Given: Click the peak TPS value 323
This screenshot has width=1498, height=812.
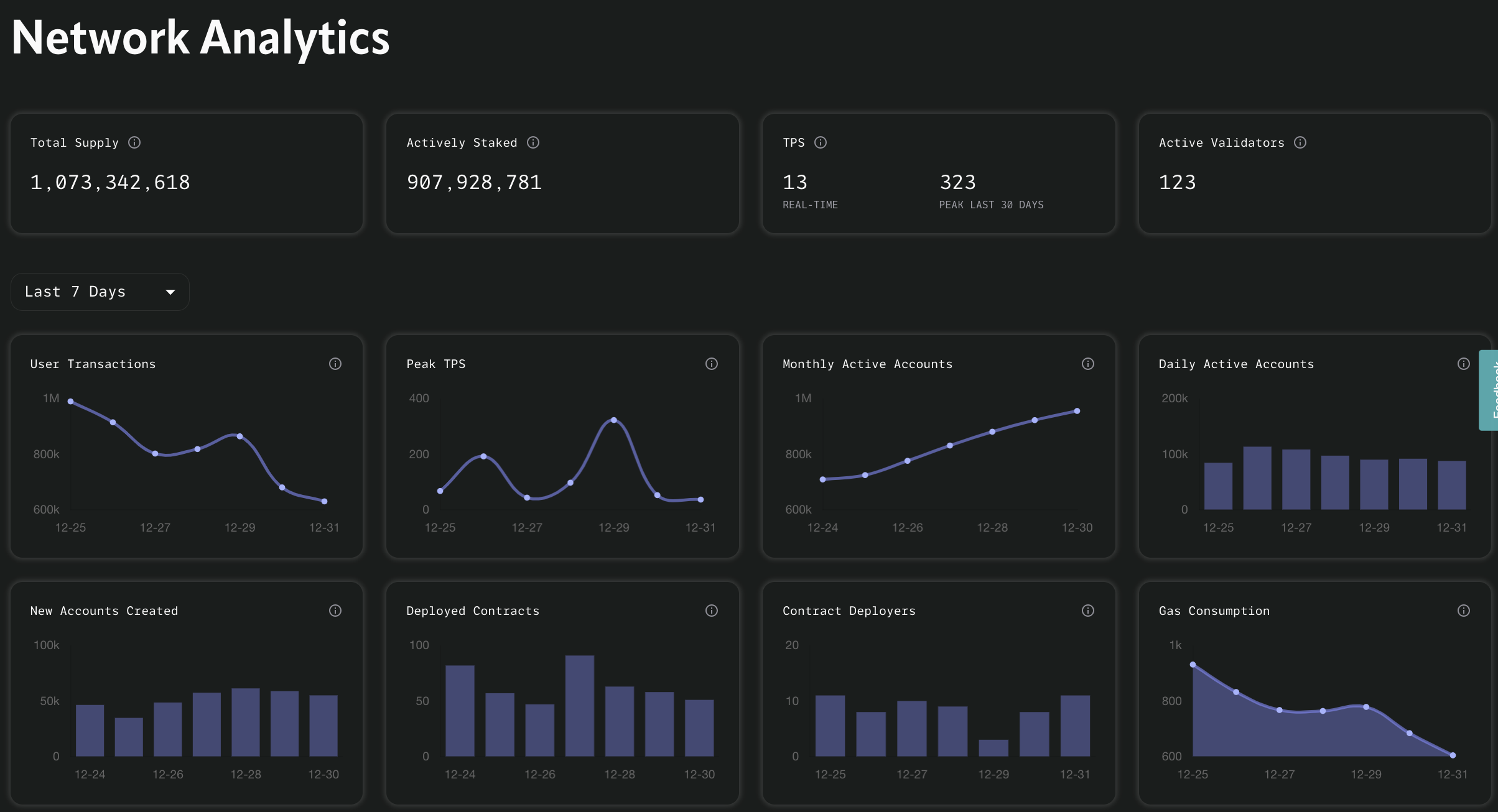Looking at the screenshot, I should [x=958, y=182].
